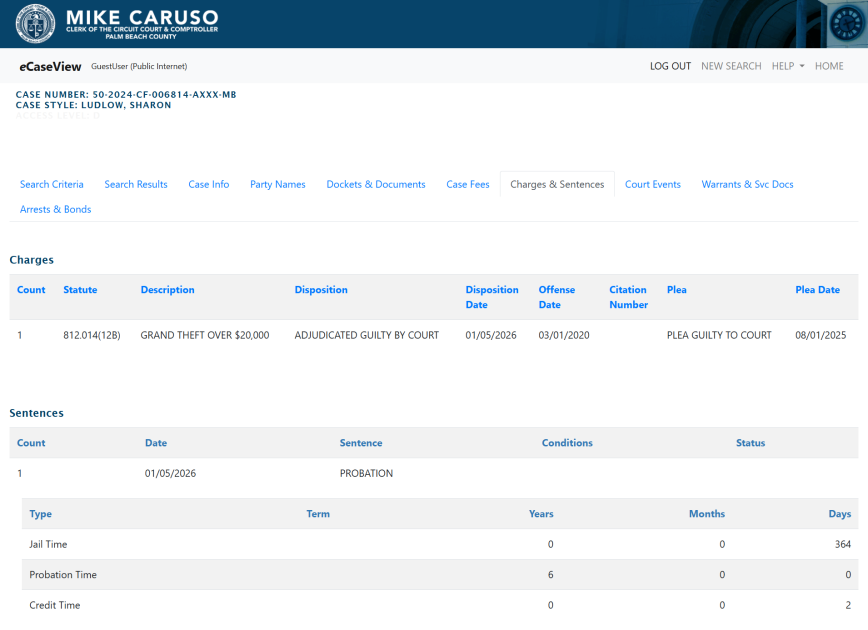Screen dimensions: 868x630
Task: Select the Charges & Sentences tab
Action: tap(557, 185)
